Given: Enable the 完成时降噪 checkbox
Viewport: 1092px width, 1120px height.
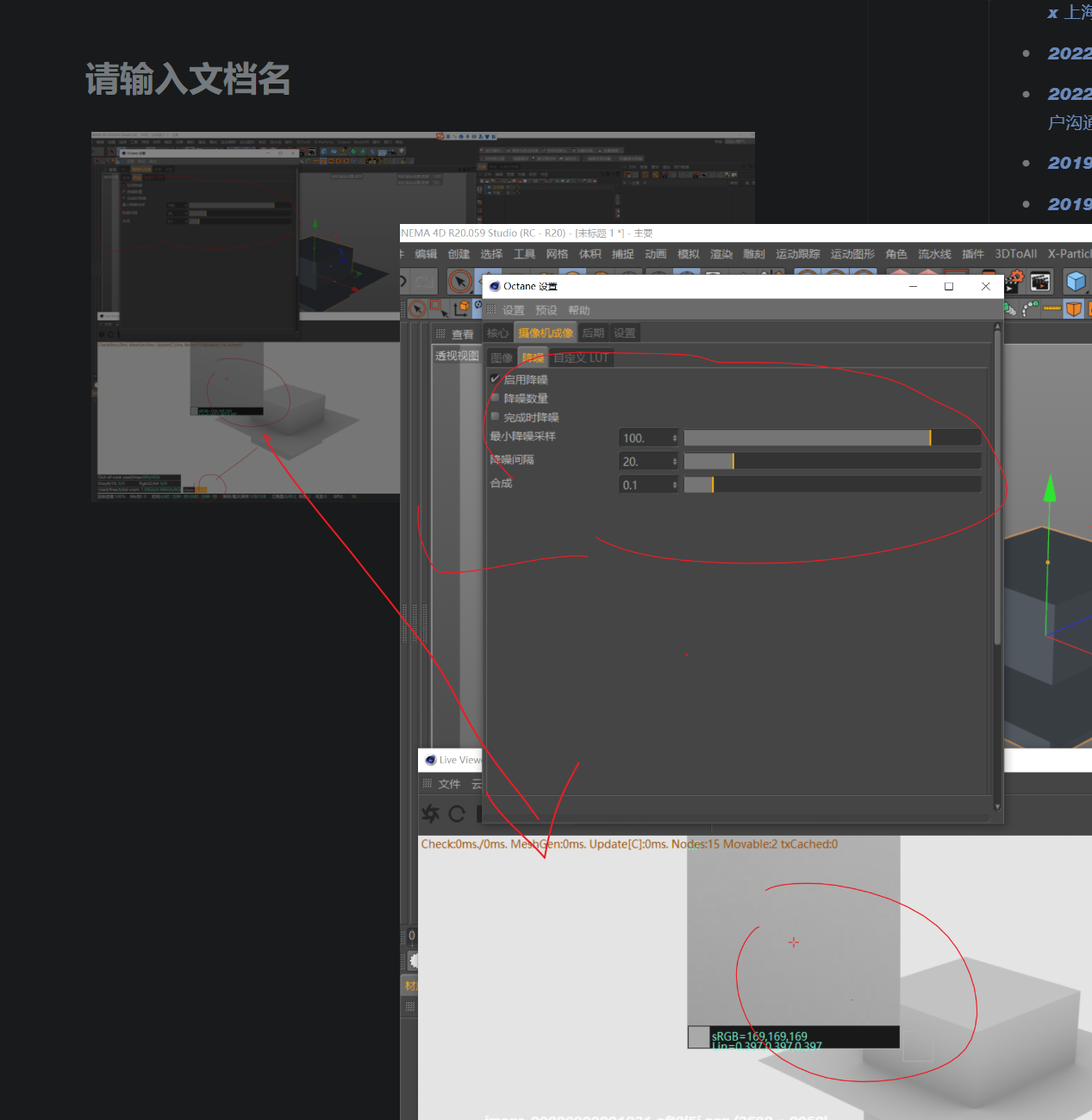Looking at the screenshot, I should point(495,416).
